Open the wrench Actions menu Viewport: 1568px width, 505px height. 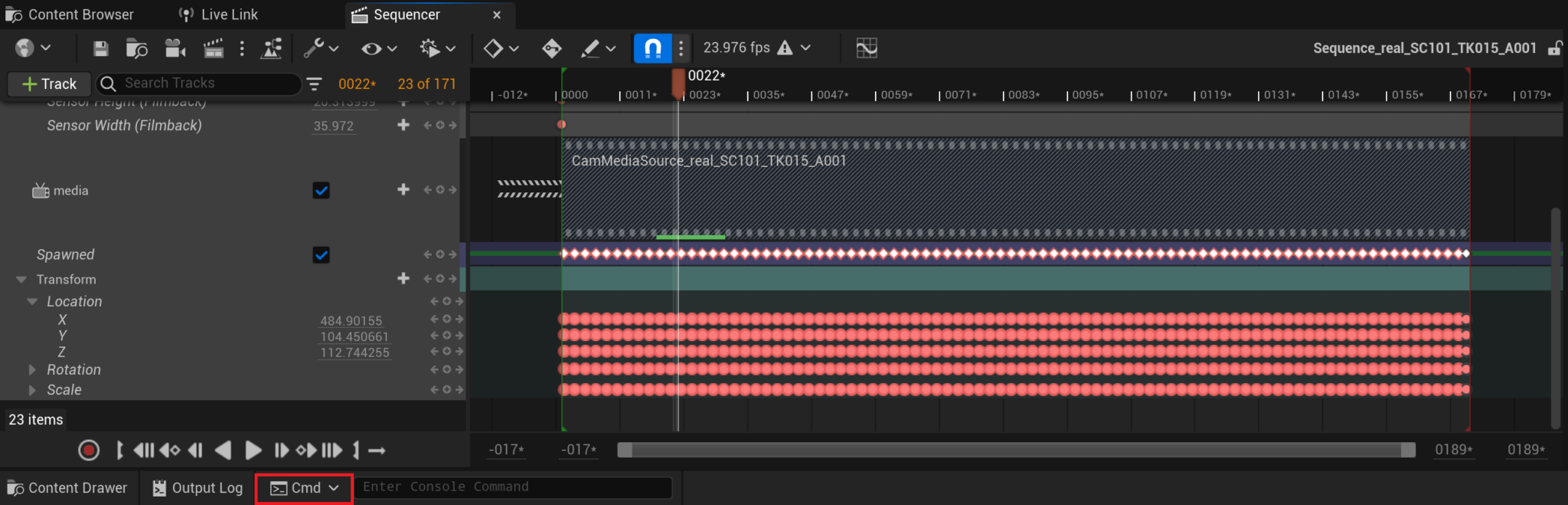[321, 48]
